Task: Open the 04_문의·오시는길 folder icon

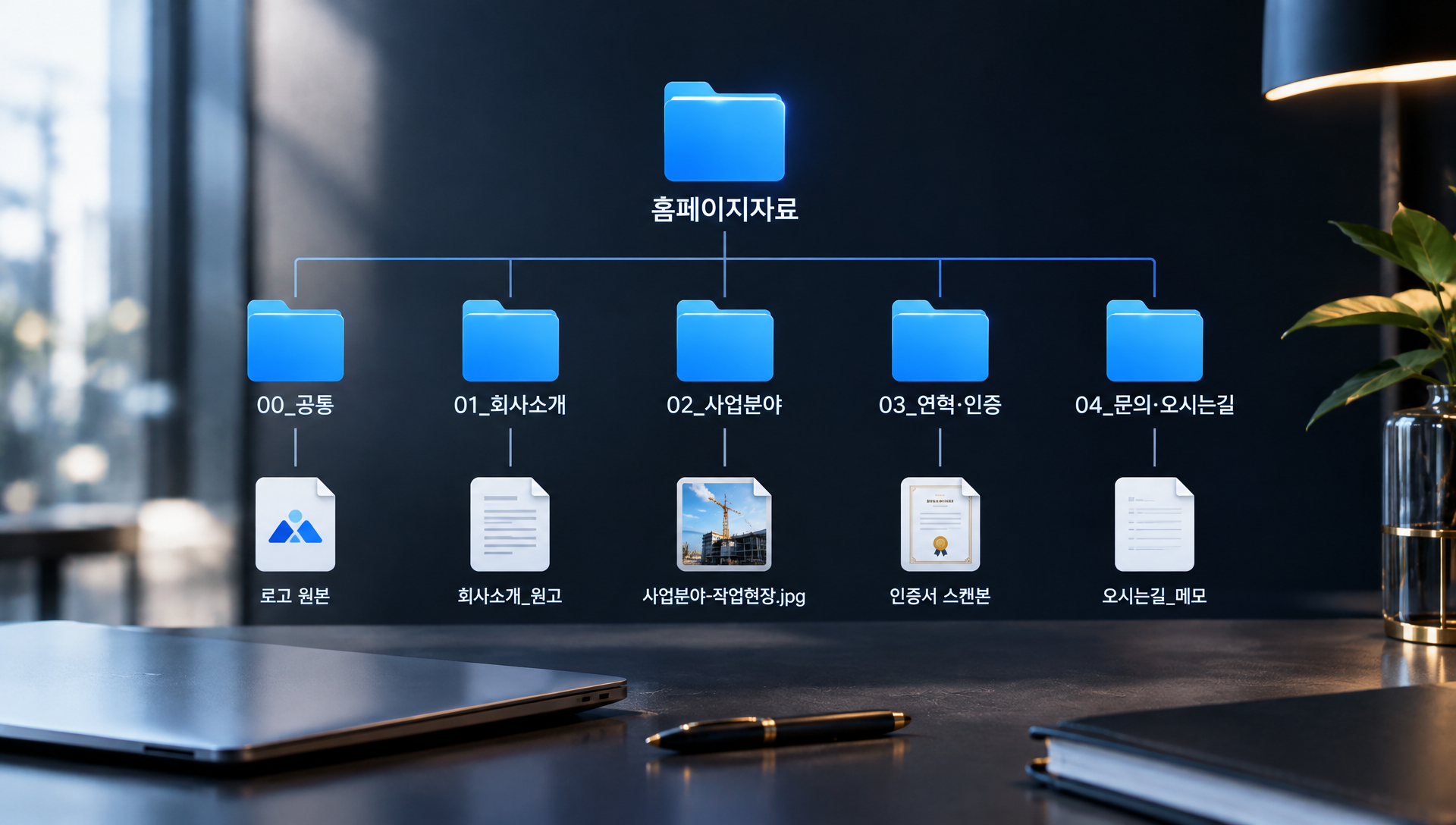Action: [x=1154, y=340]
